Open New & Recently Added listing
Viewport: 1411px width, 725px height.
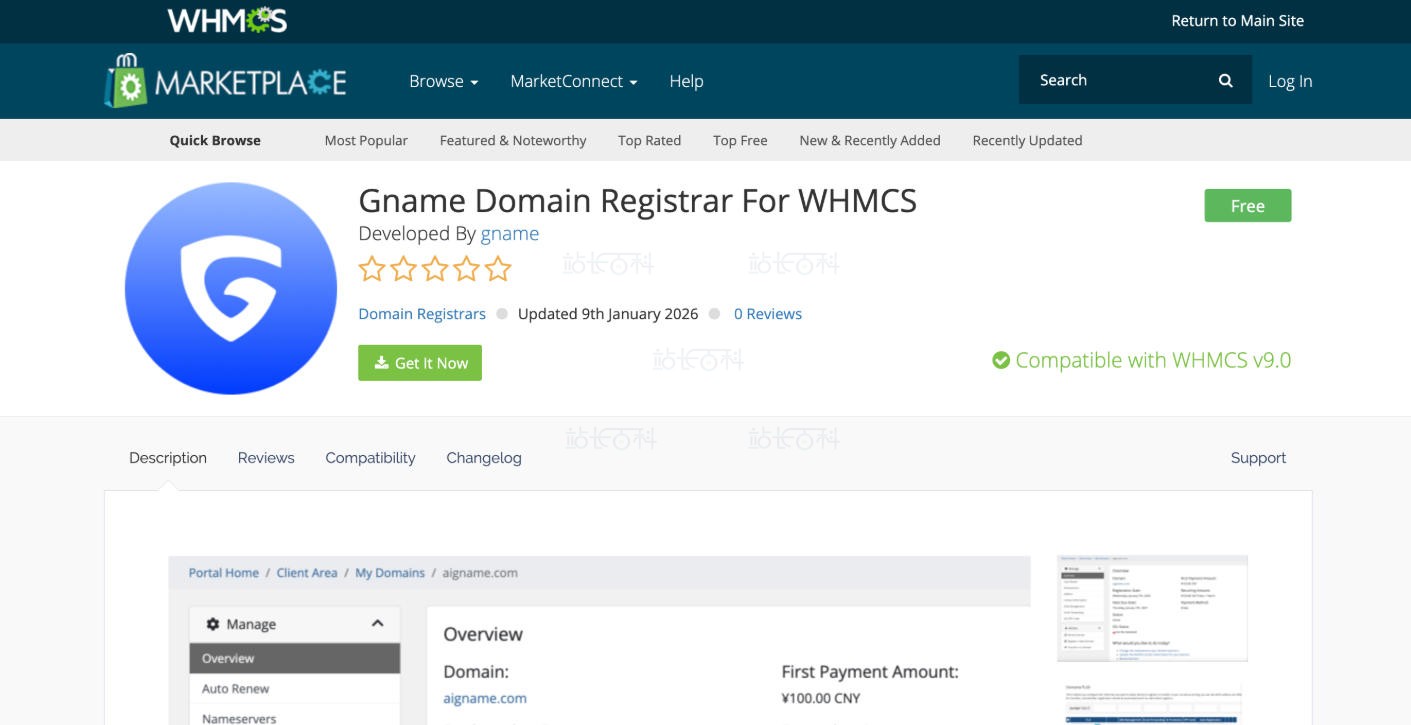tap(870, 140)
